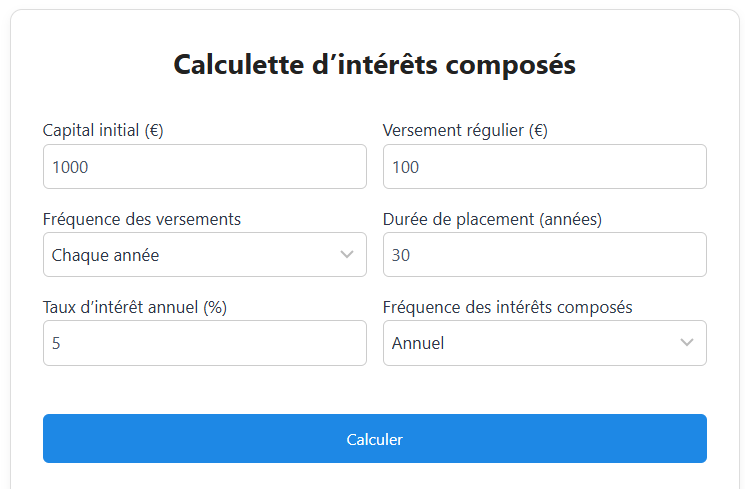Click the "Capital initial (€)" label

(x=103, y=130)
